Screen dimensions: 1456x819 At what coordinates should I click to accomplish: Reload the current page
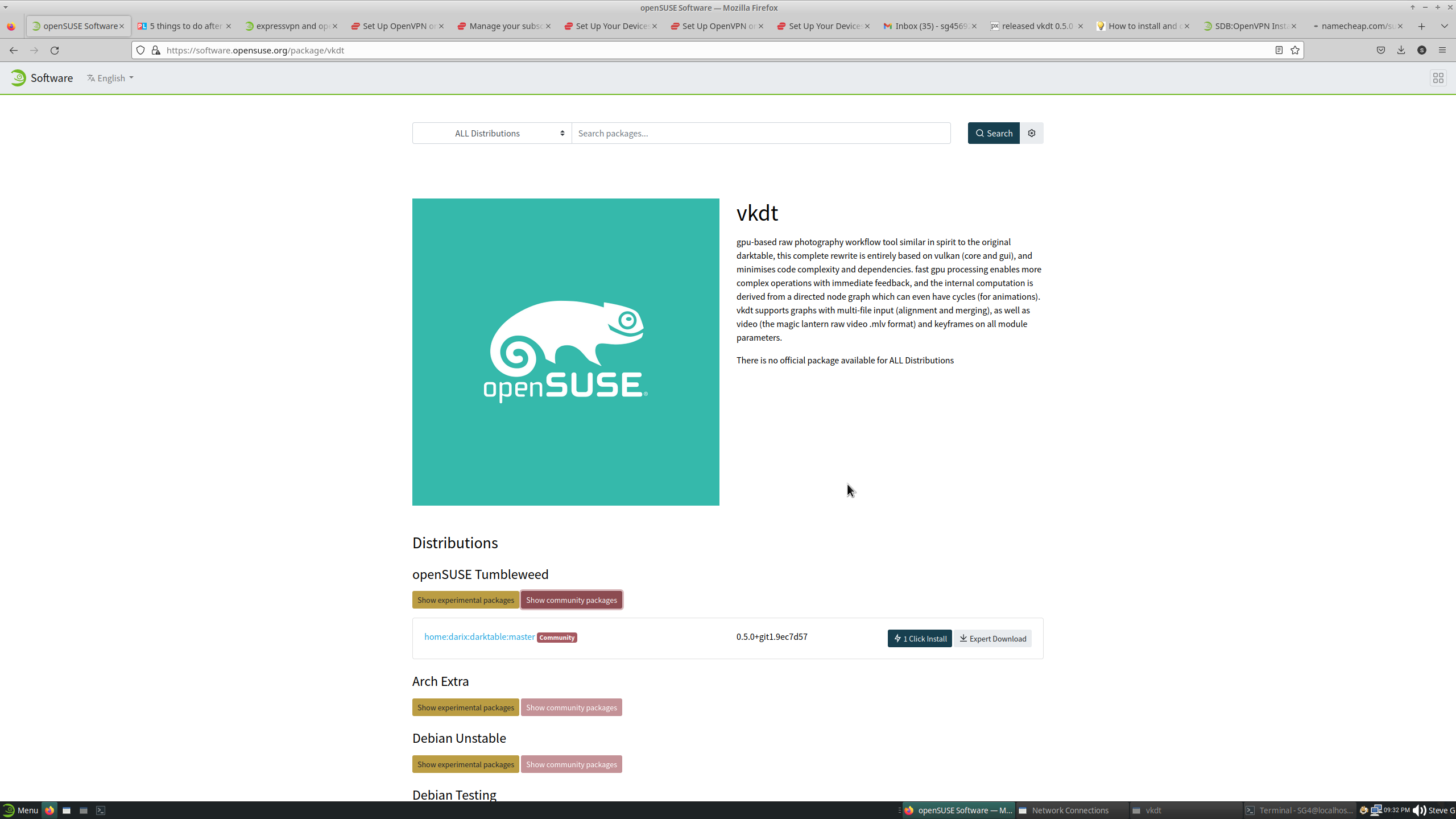55,50
